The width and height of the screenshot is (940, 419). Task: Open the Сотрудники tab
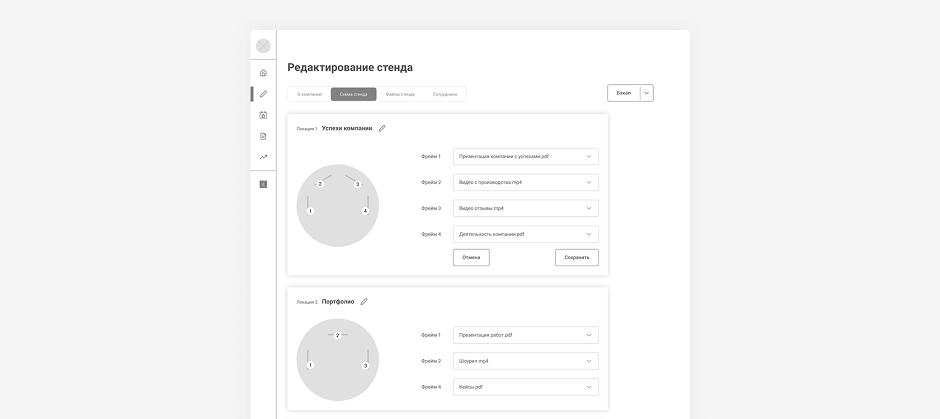(445, 94)
